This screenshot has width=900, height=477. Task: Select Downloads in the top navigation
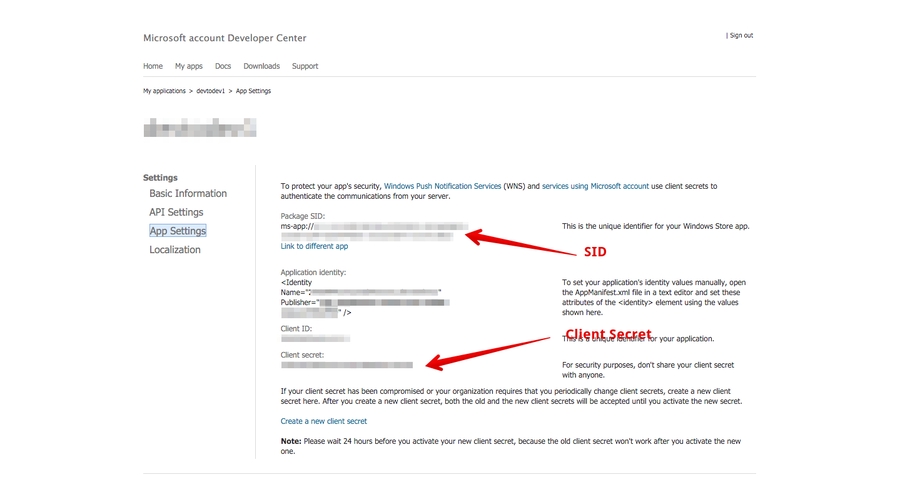261,66
